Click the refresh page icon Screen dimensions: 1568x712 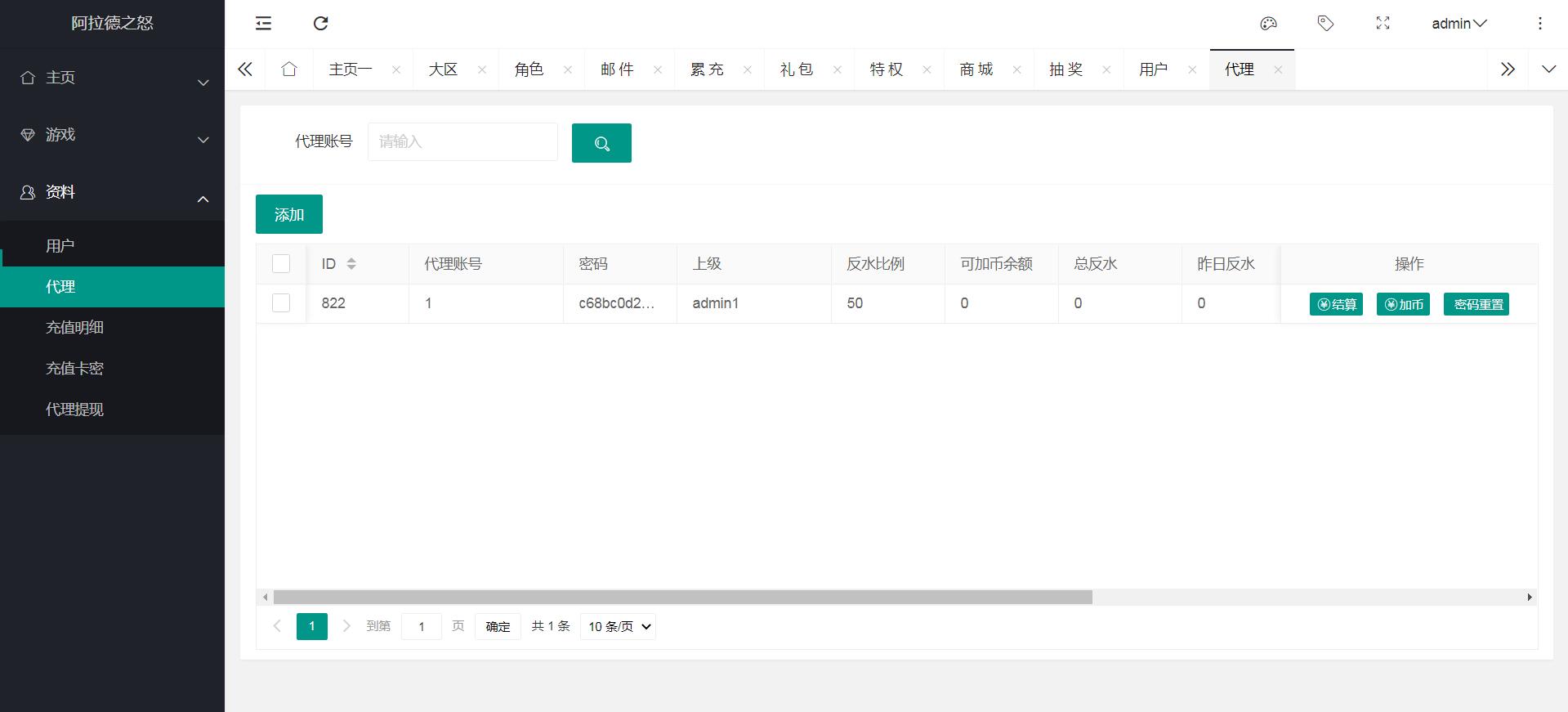(x=321, y=24)
